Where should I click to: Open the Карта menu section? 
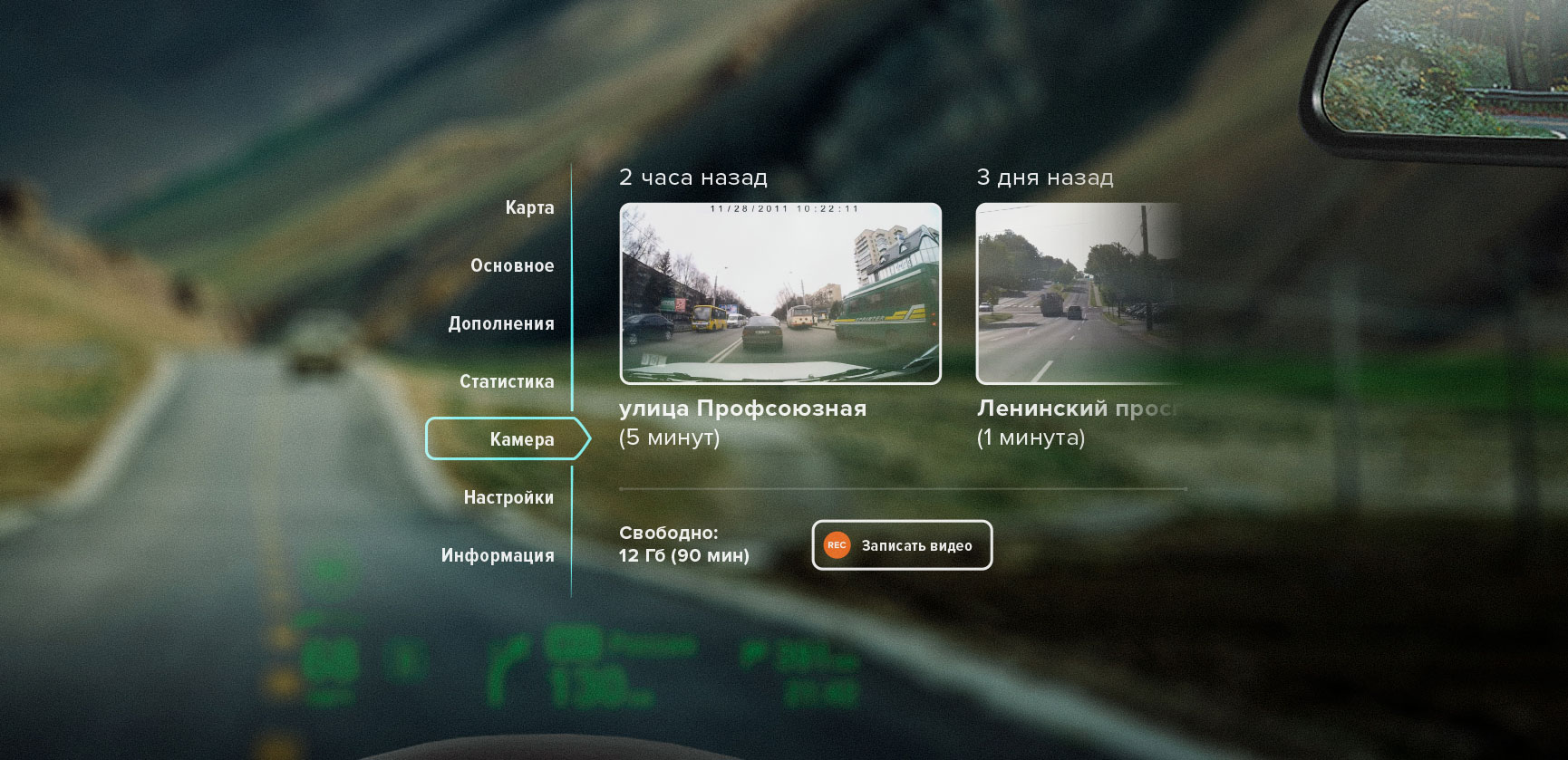529,207
